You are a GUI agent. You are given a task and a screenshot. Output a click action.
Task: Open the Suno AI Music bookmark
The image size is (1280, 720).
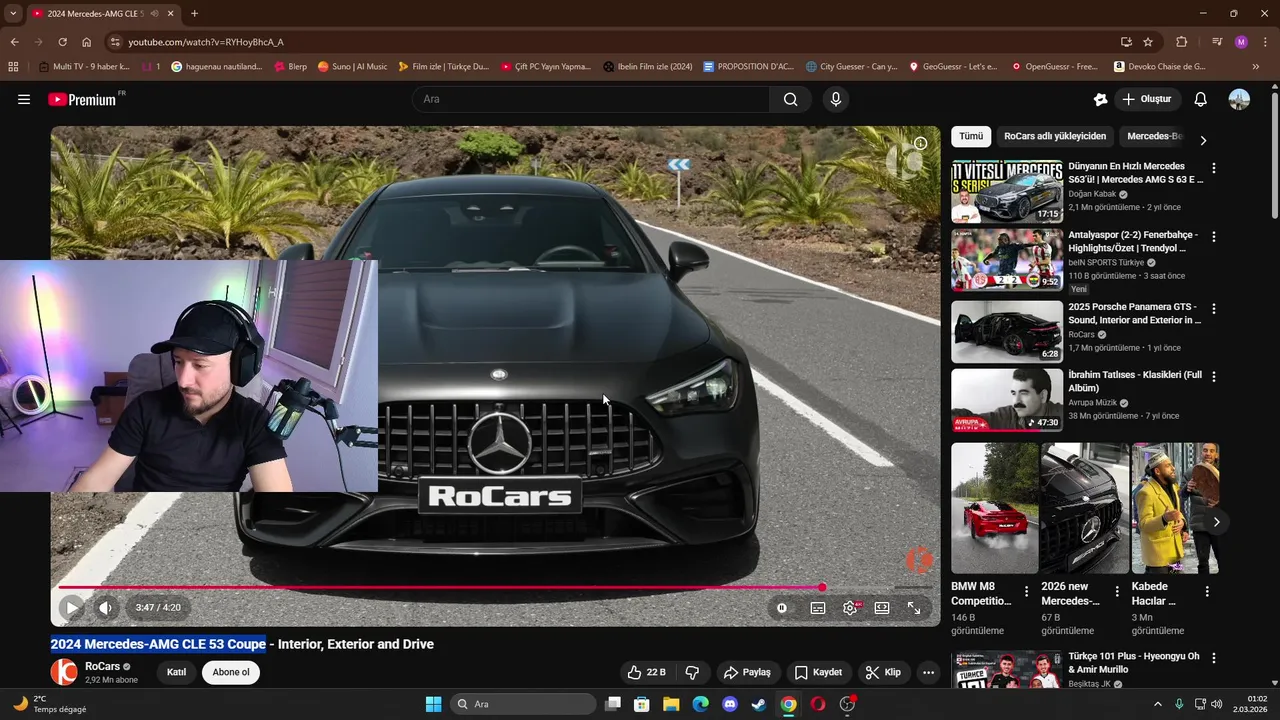point(352,67)
